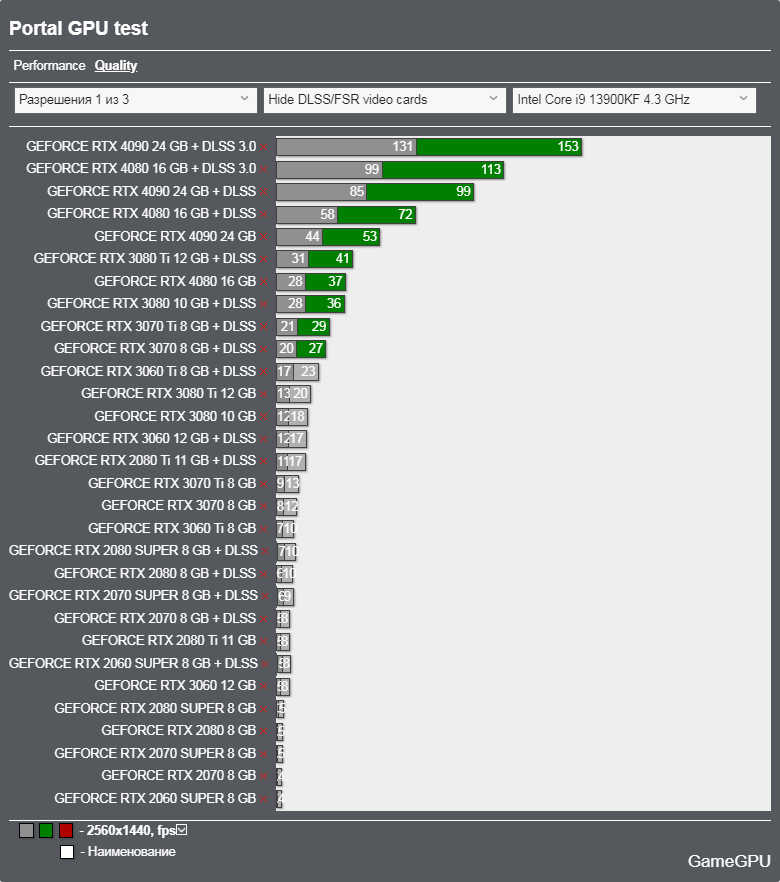Remove RTX 2070 SUPER 8 GB + DLSS row

pos(265,596)
